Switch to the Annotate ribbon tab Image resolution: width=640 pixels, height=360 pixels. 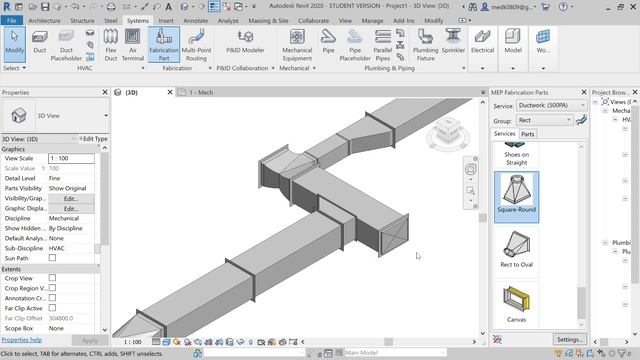tap(196, 20)
